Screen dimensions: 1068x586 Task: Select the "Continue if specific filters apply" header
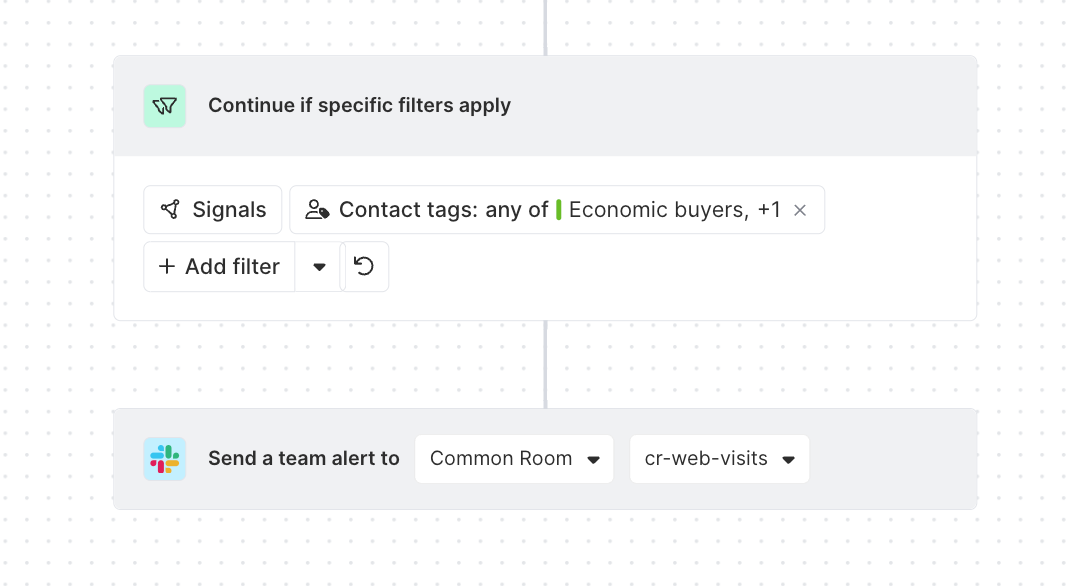point(359,106)
